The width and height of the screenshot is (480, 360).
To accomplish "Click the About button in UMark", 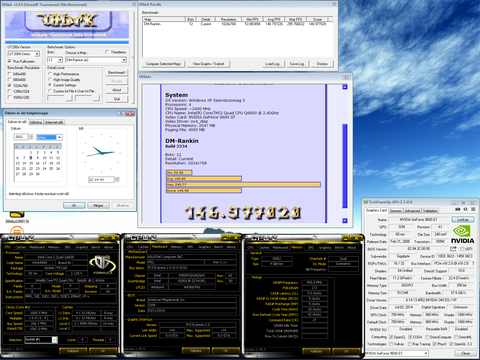I will 116,90.
